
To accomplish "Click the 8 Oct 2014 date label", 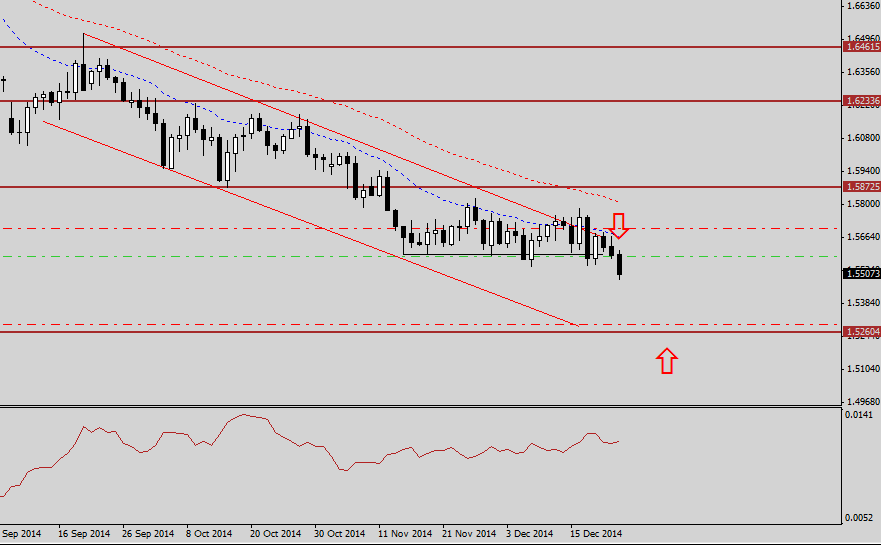I will click(211, 533).
